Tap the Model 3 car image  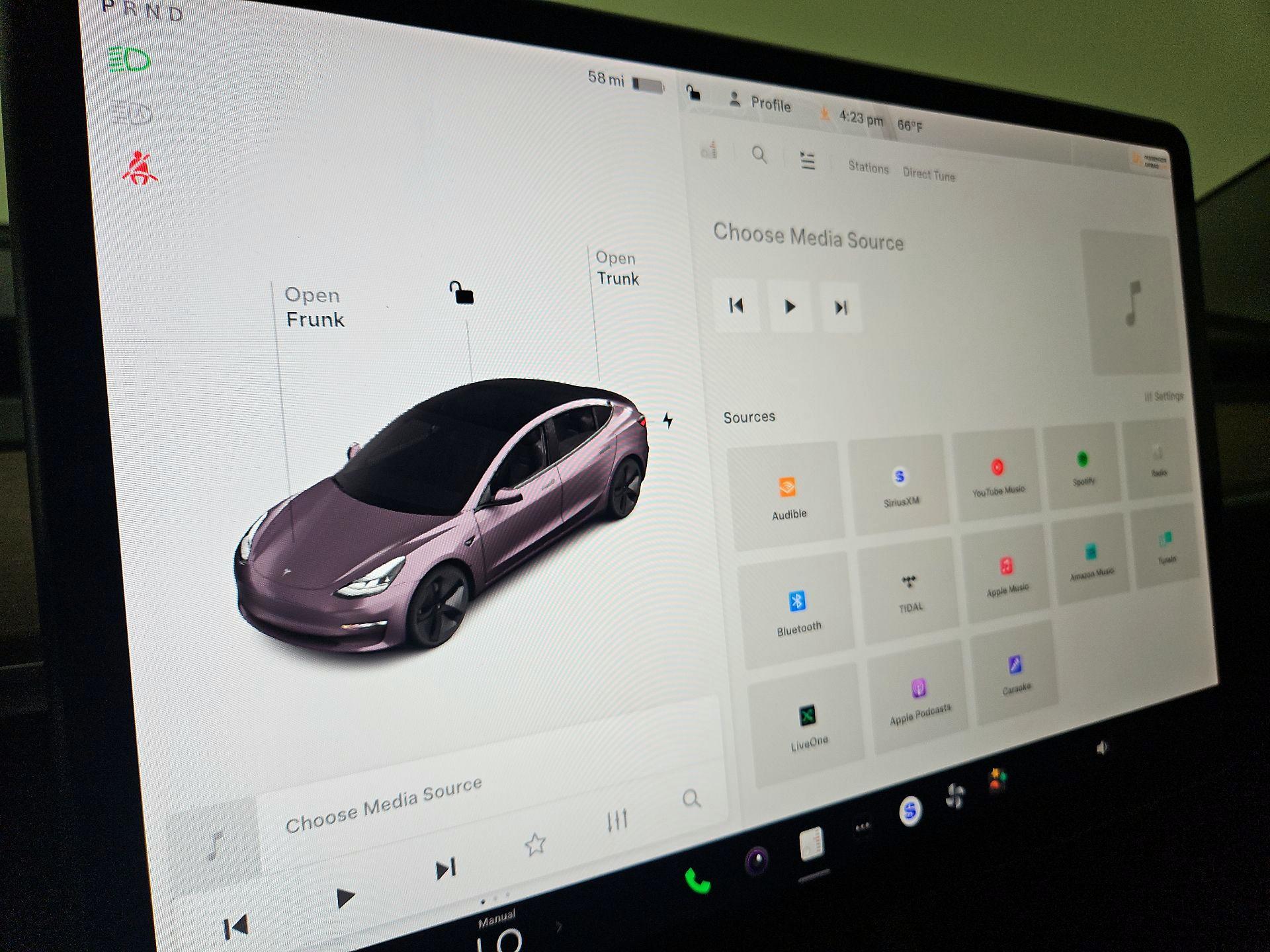pos(442,516)
